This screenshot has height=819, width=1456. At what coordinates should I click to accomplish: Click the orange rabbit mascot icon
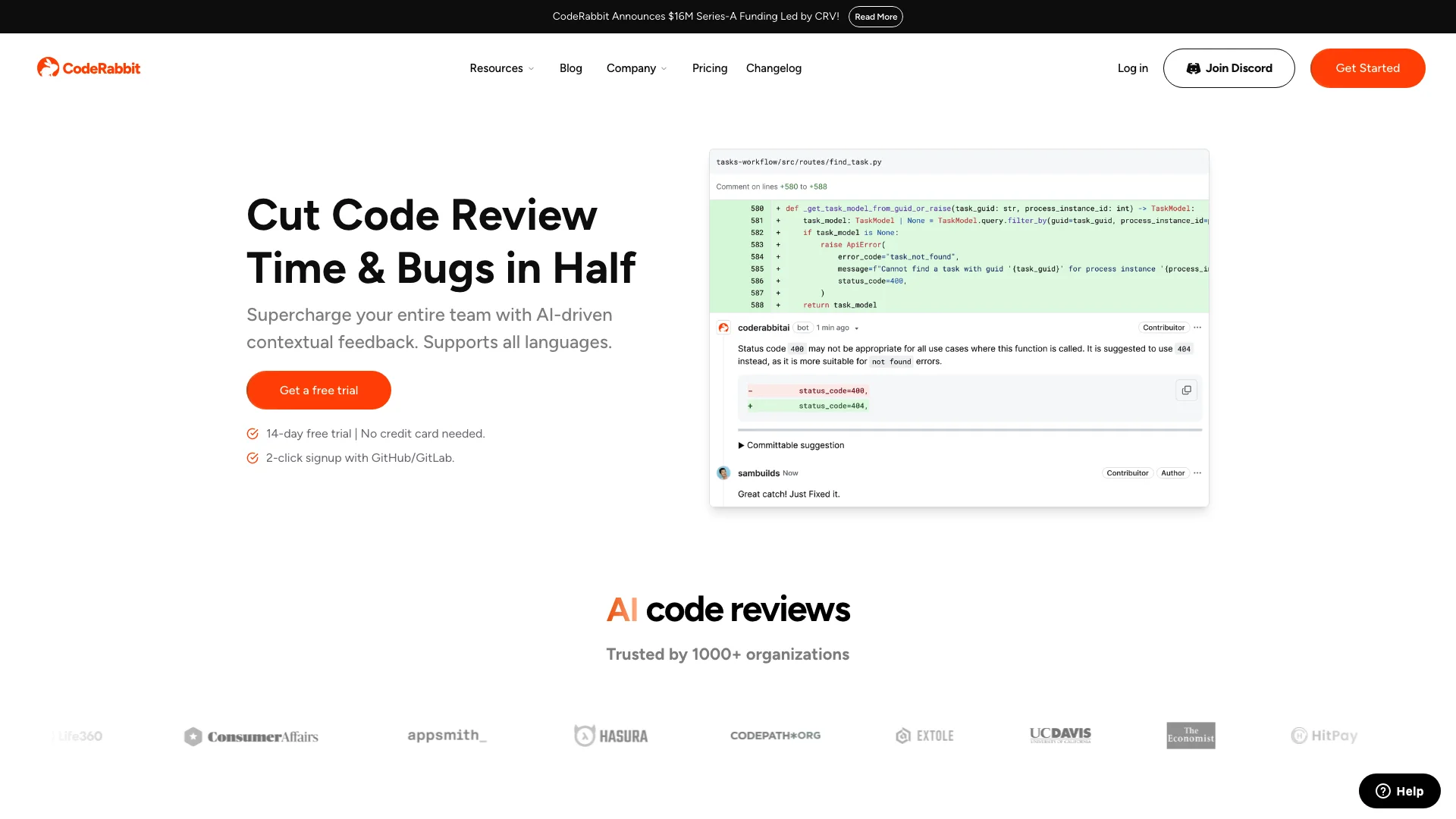tap(47, 67)
